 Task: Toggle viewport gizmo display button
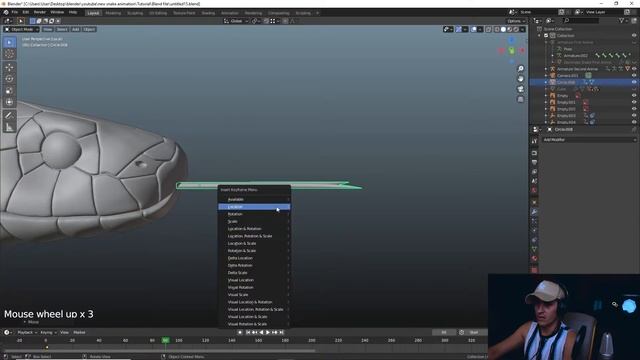click(x=459, y=29)
